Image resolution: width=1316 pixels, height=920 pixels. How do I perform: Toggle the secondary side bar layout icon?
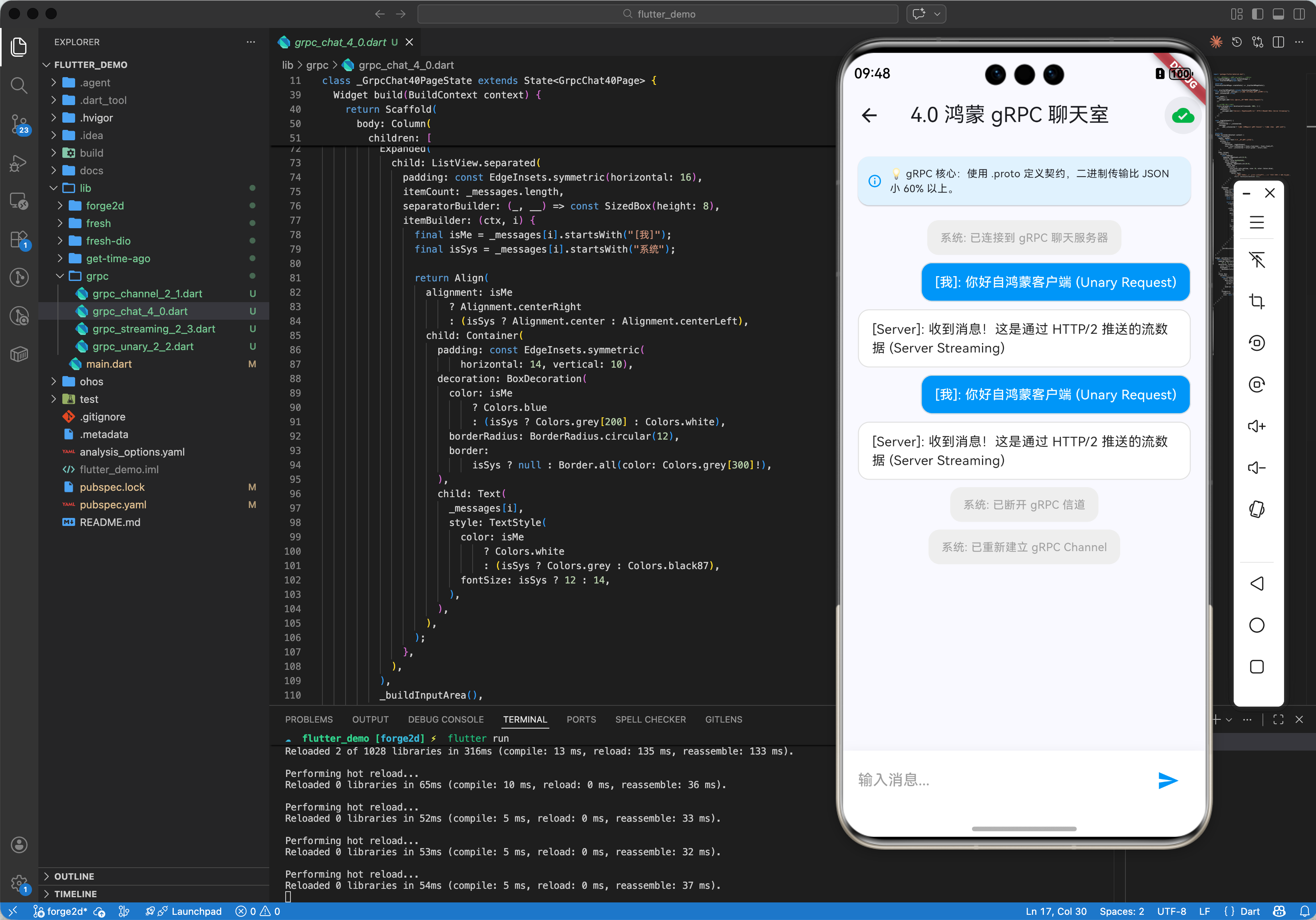1299,14
